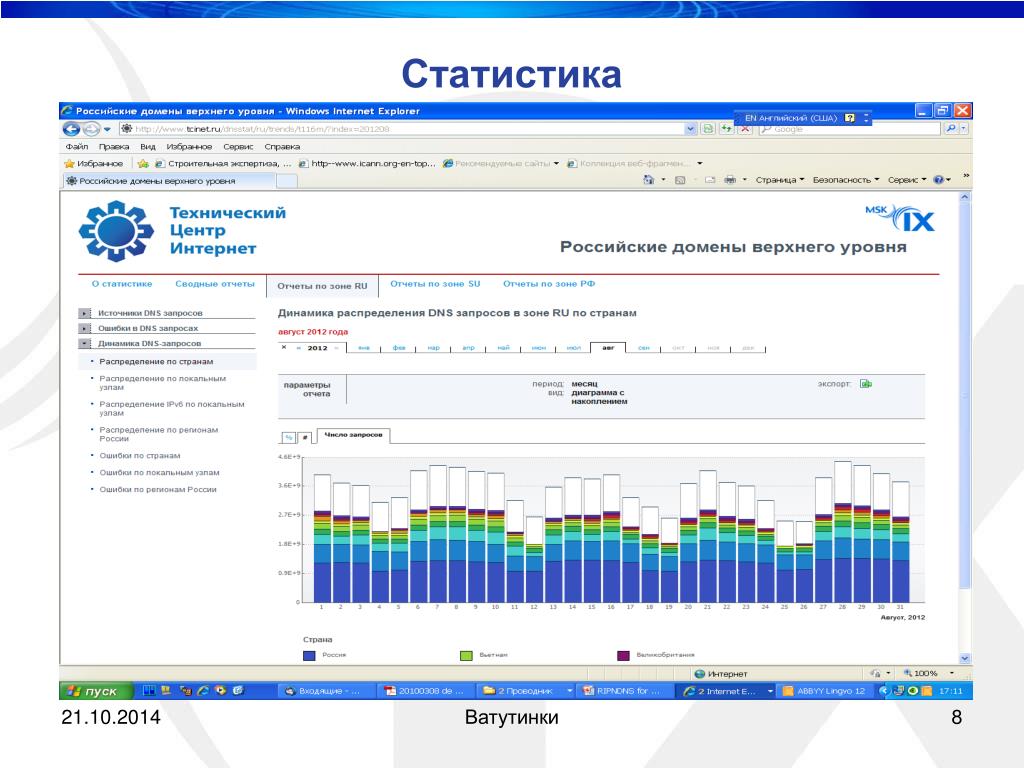1024x768 pixels.
Task: Click the Home page icon
Action: point(648,180)
